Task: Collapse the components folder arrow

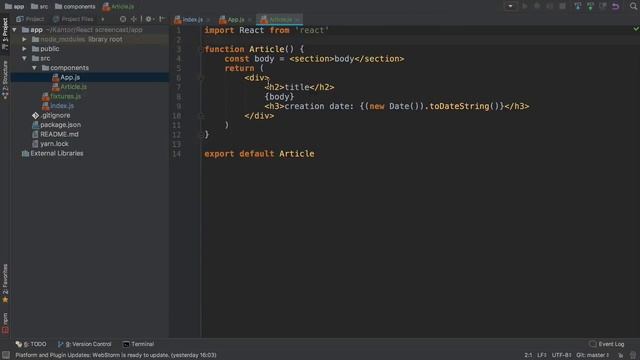Action: click(34, 68)
